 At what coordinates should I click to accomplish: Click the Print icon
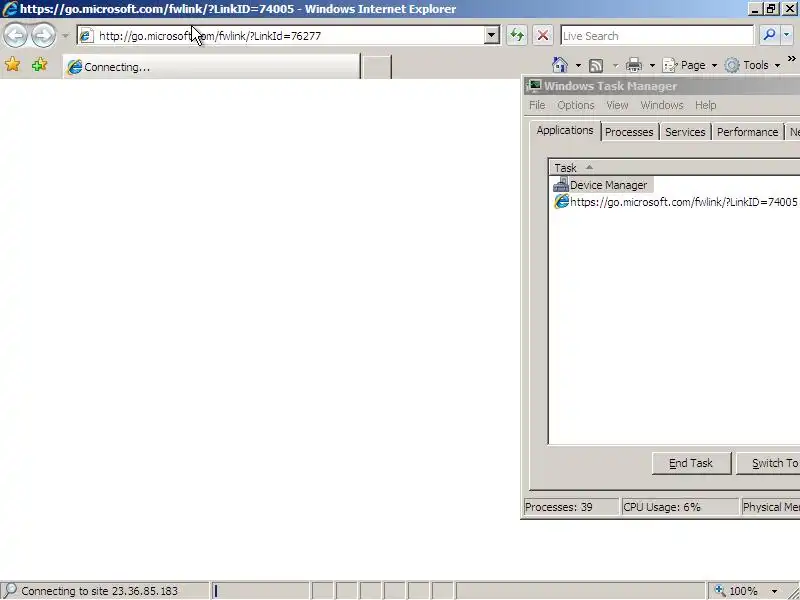point(634,65)
